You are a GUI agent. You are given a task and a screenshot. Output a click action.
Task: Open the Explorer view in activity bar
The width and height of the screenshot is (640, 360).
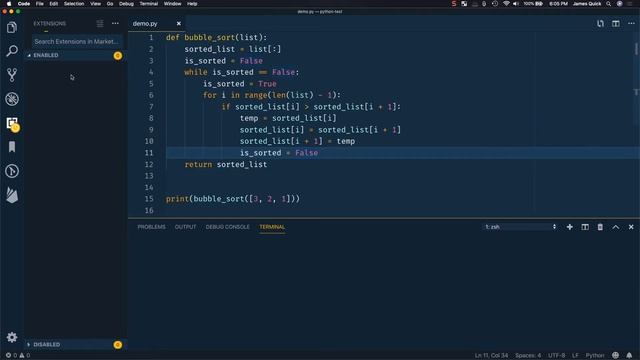click(x=12, y=27)
